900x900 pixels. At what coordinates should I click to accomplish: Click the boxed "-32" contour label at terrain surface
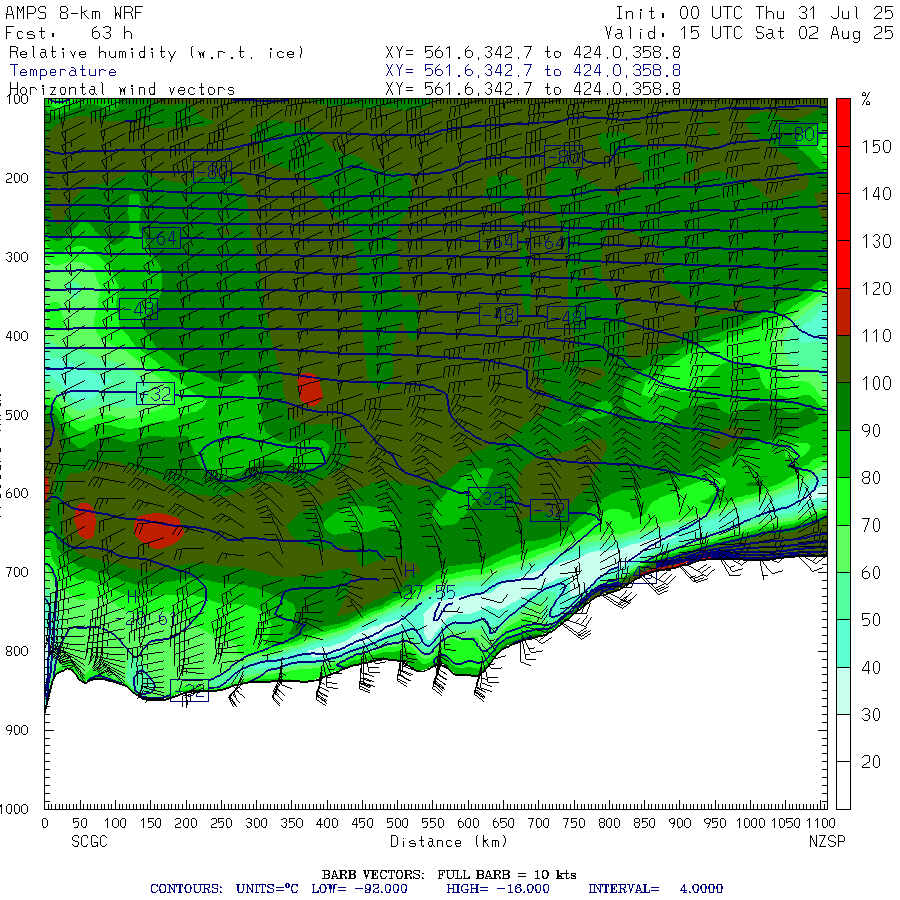tap(189, 690)
